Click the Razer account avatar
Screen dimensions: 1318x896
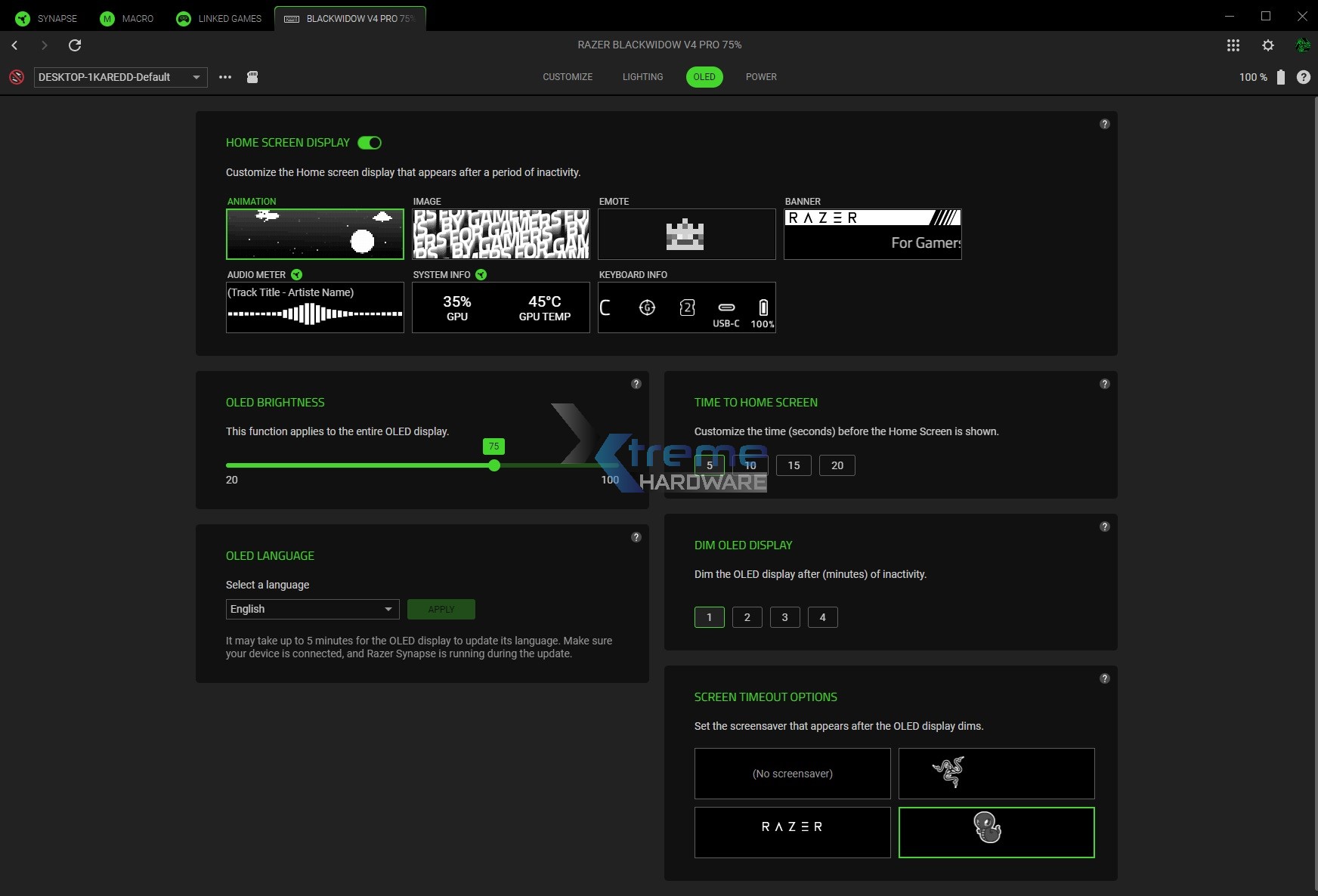[1303, 45]
